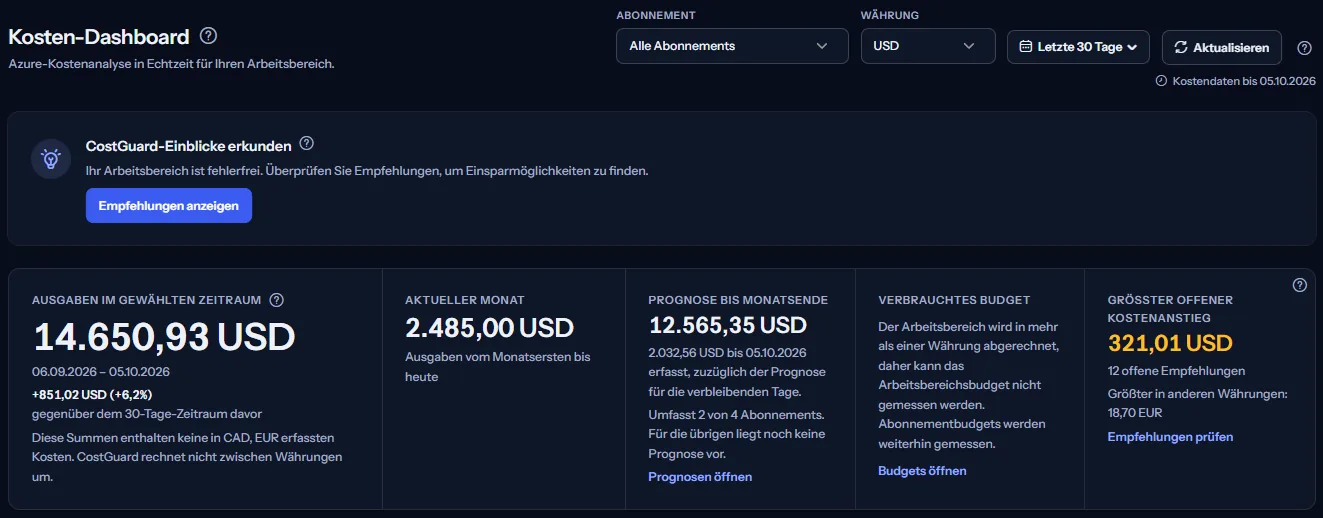
Task: Click the Empfehlungen anzeigen button
Action: (169, 206)
